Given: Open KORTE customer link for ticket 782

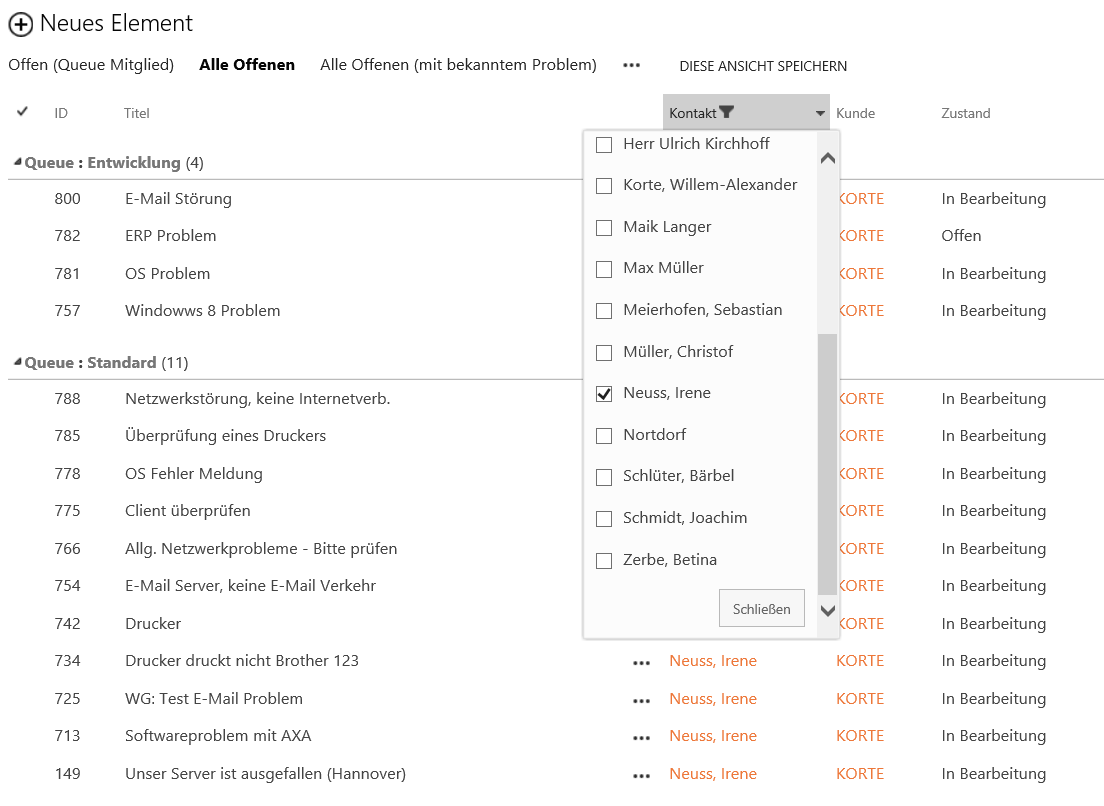Looking at the screenshot, I should [862, 236].
